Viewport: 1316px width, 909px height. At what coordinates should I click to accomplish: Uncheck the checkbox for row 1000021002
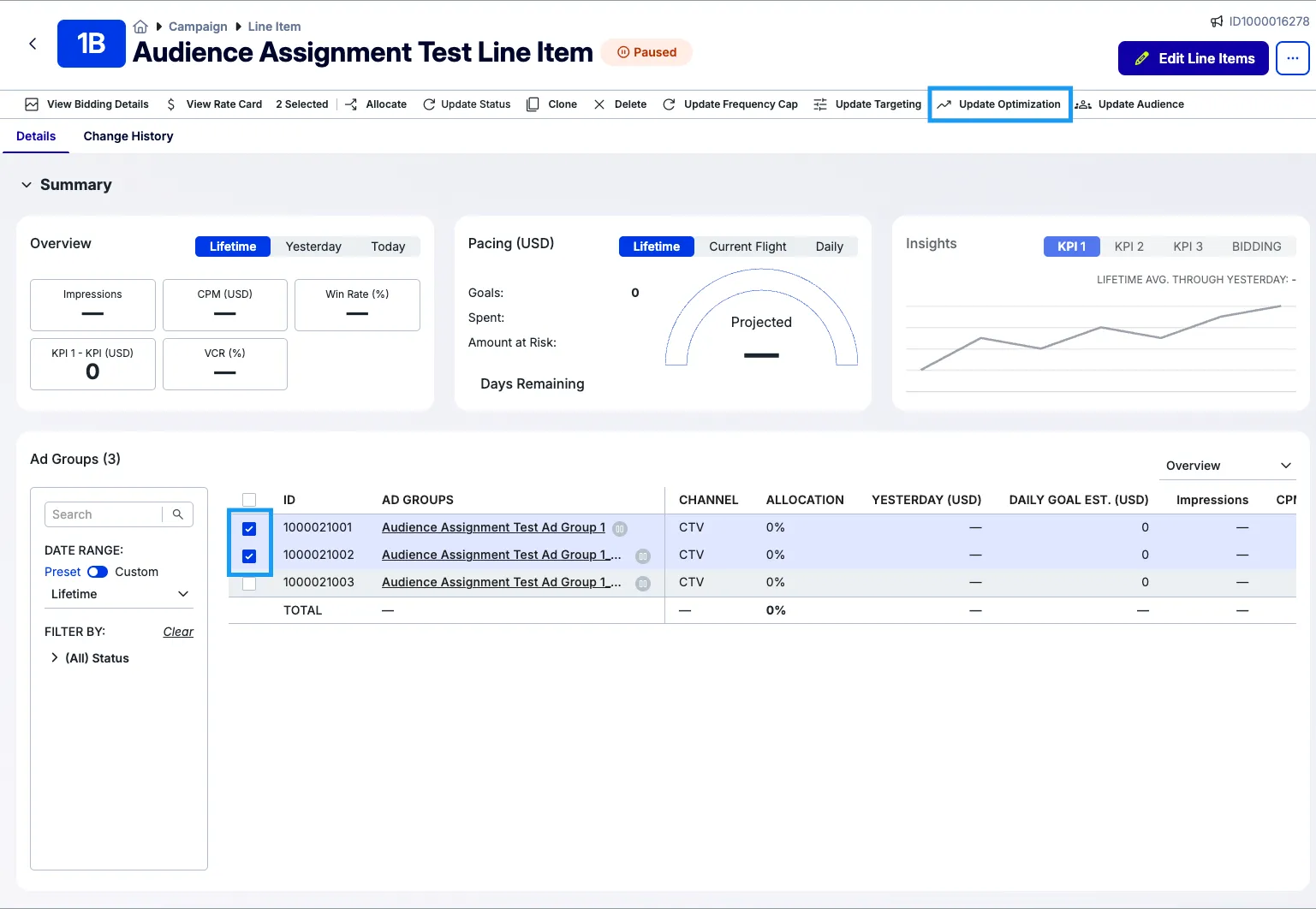pos(249,555)
